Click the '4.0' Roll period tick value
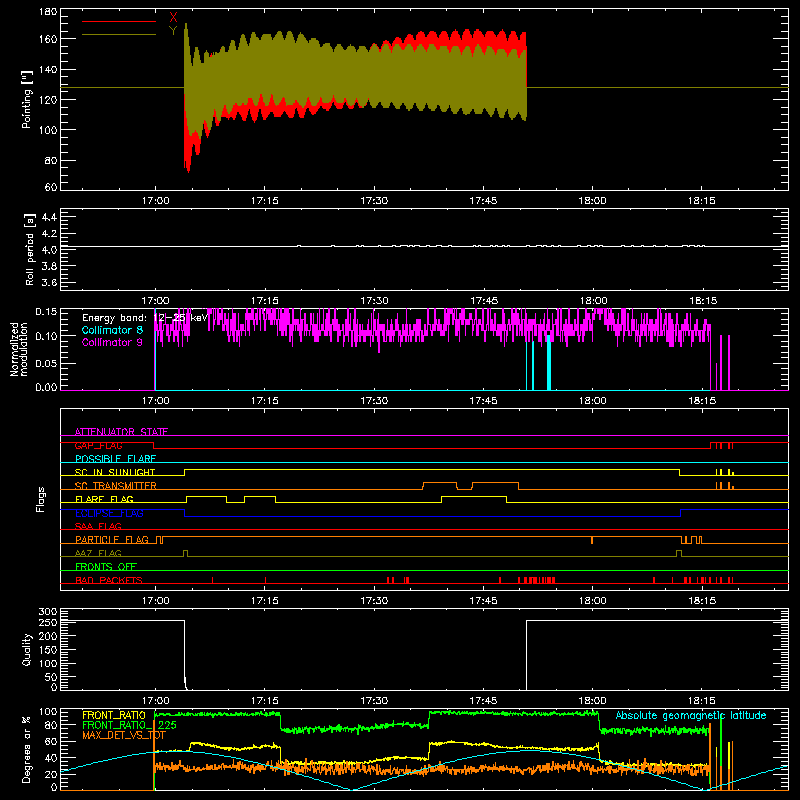The height and width of the screenshot is (800, 800). (49, 250)
